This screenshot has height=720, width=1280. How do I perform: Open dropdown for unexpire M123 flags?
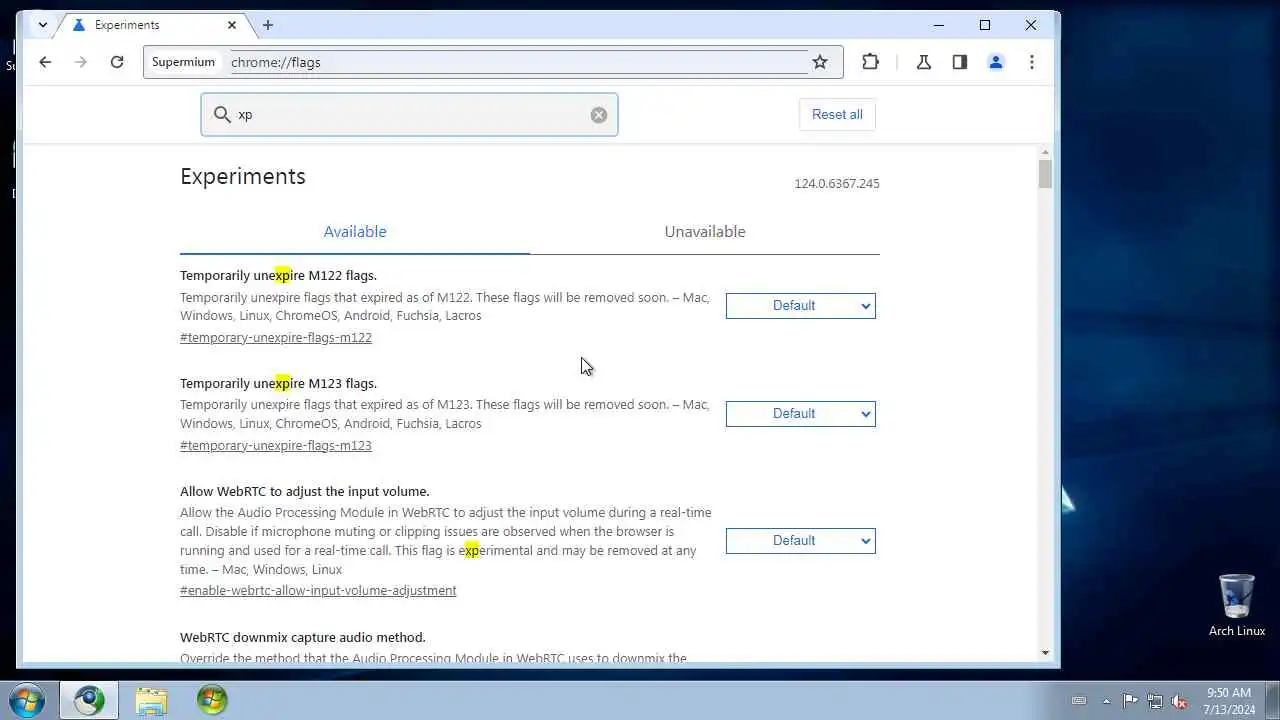point(801,414)
